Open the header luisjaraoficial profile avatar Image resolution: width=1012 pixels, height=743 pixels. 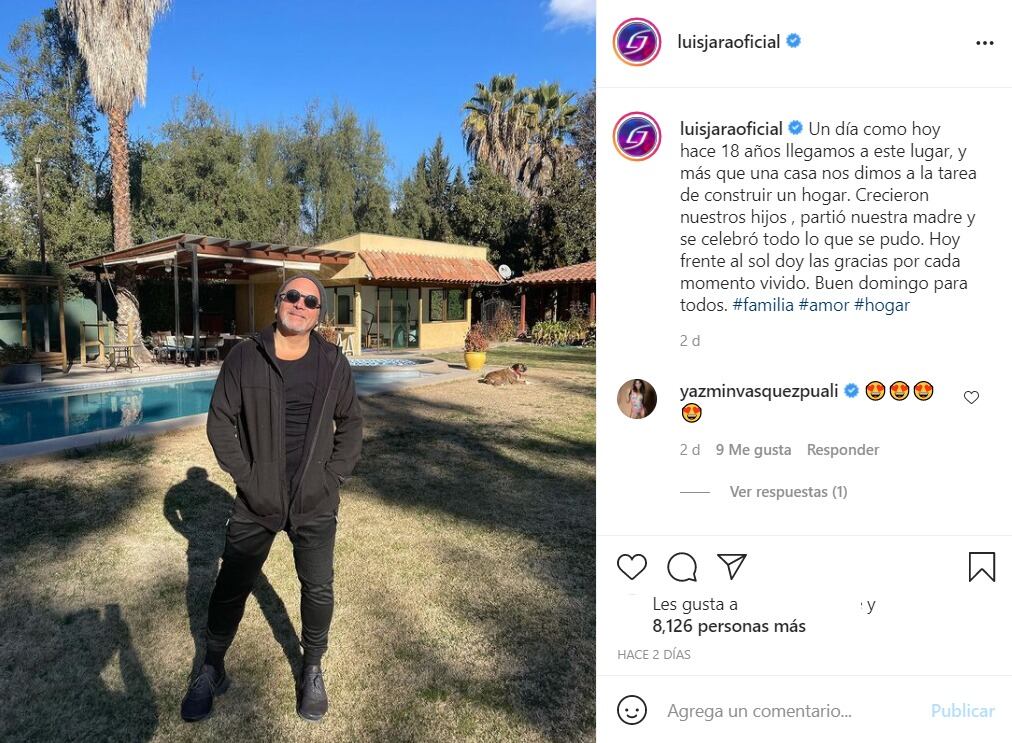coord(636,42)
